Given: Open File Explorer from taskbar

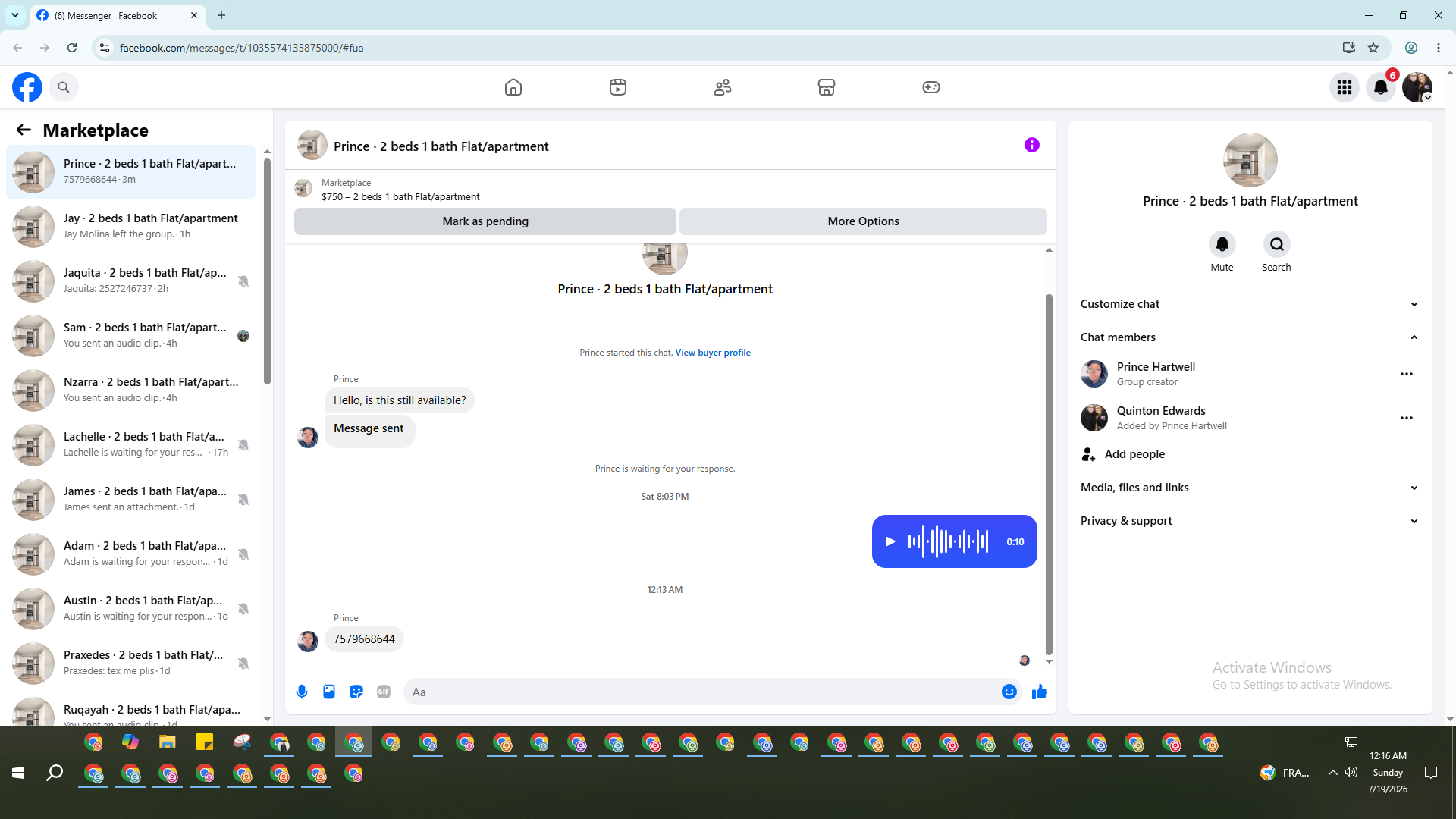Looking at the screenshot, I should (168, 742).
